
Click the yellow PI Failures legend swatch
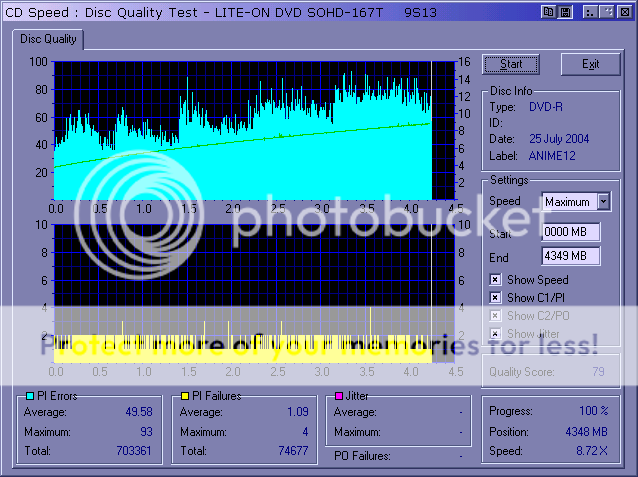pyautogui.click(x=185, y=396)
